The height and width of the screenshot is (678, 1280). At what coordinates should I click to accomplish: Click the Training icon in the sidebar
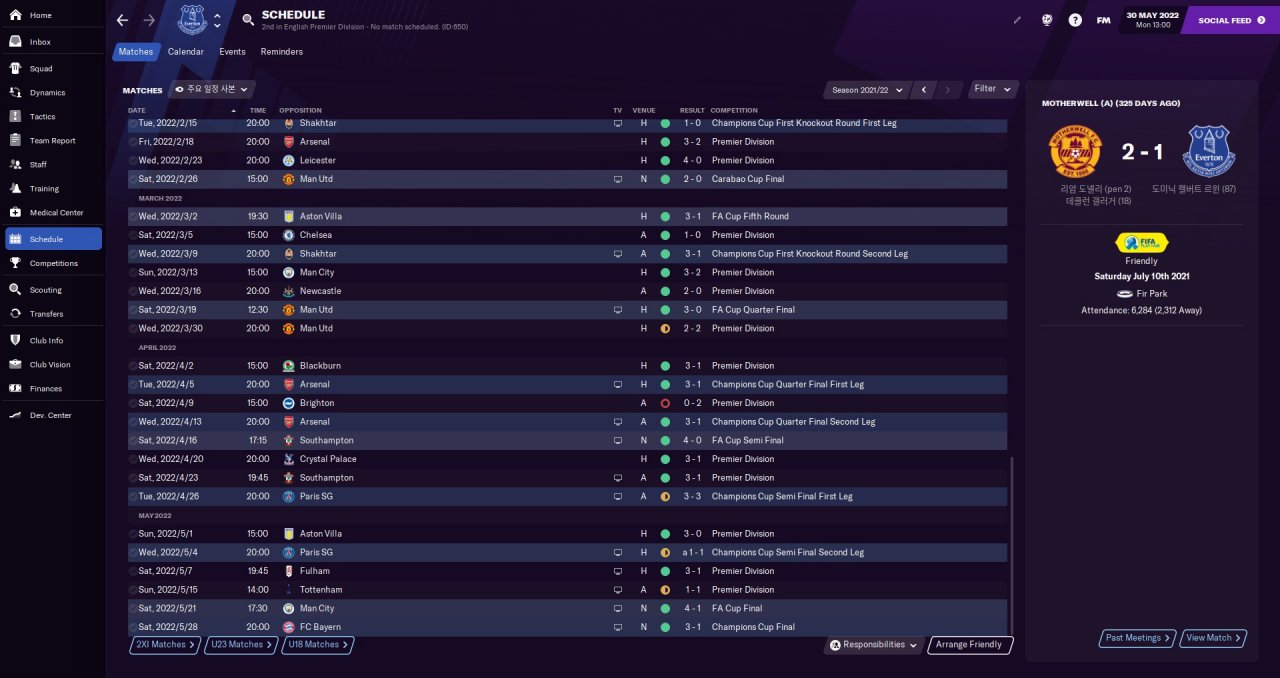[x=16, y=188]
